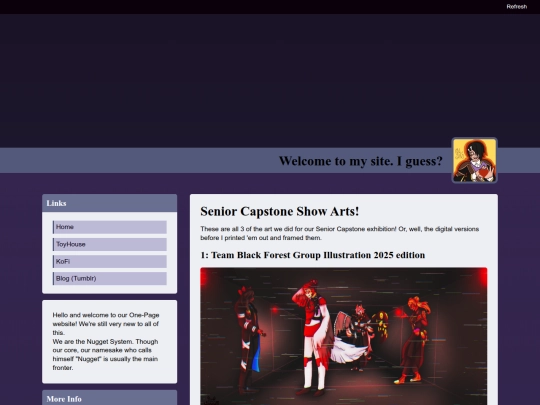540x405 pixels.
Task: Click the 'More Info' panel header
Action: (110, 398)
